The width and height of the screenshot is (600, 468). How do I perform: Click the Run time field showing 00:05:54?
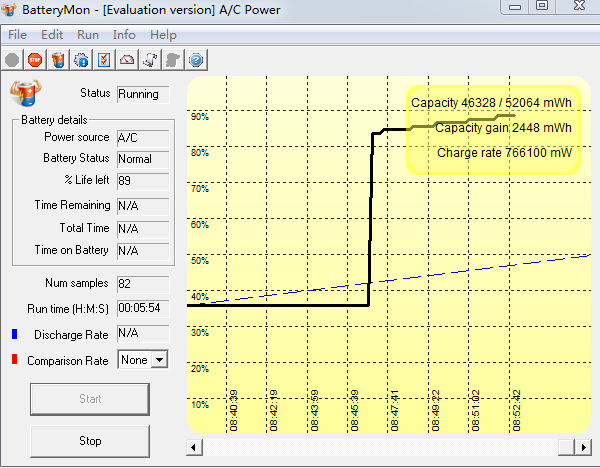pyautogui.click(x=143, y=308)
